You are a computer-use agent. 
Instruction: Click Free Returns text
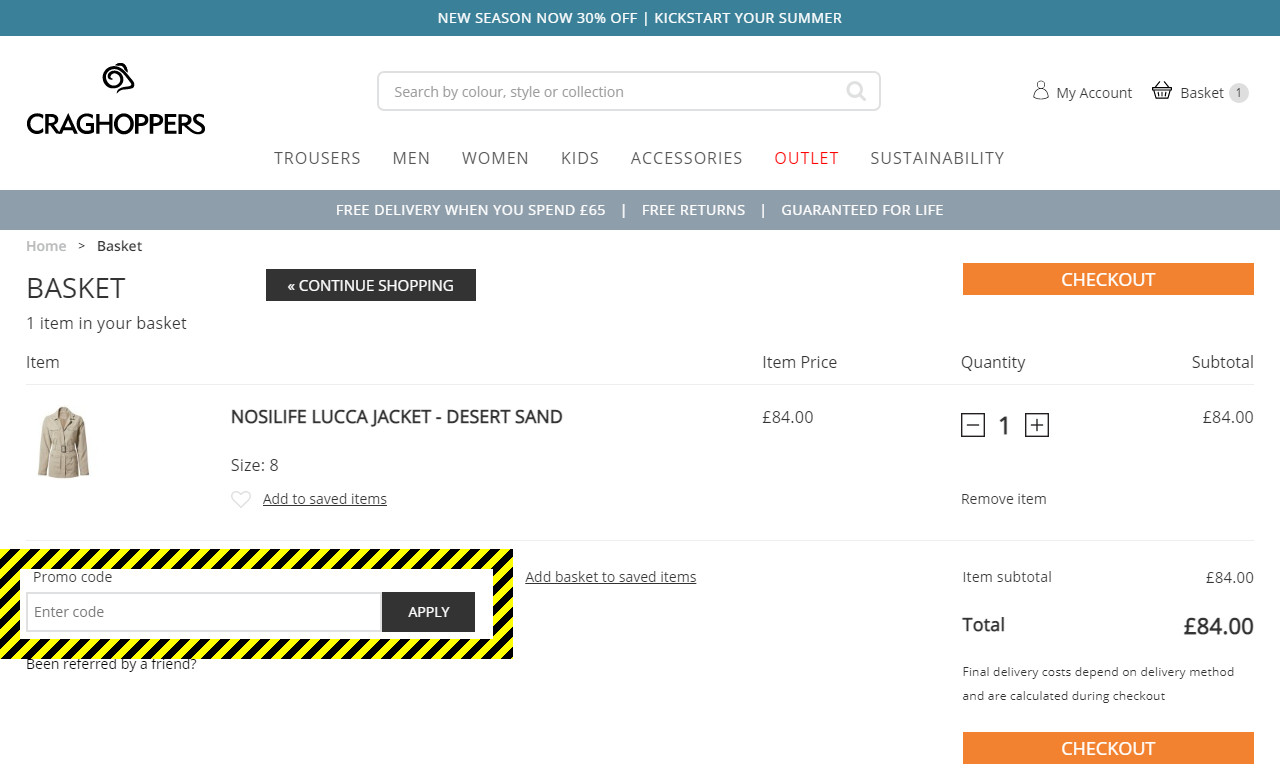click(x=693, y=210)
